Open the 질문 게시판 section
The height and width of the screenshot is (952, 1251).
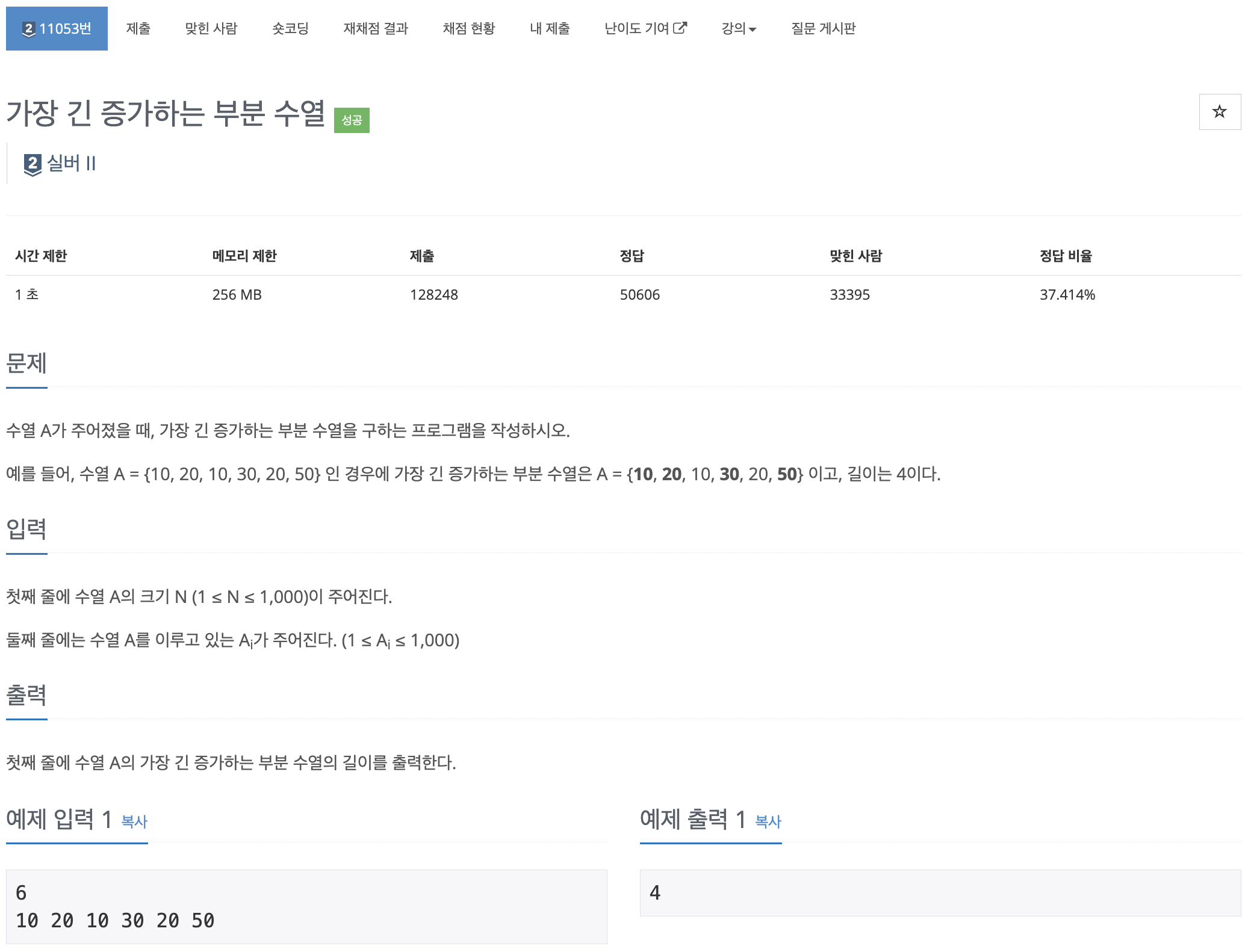[824, 28]
